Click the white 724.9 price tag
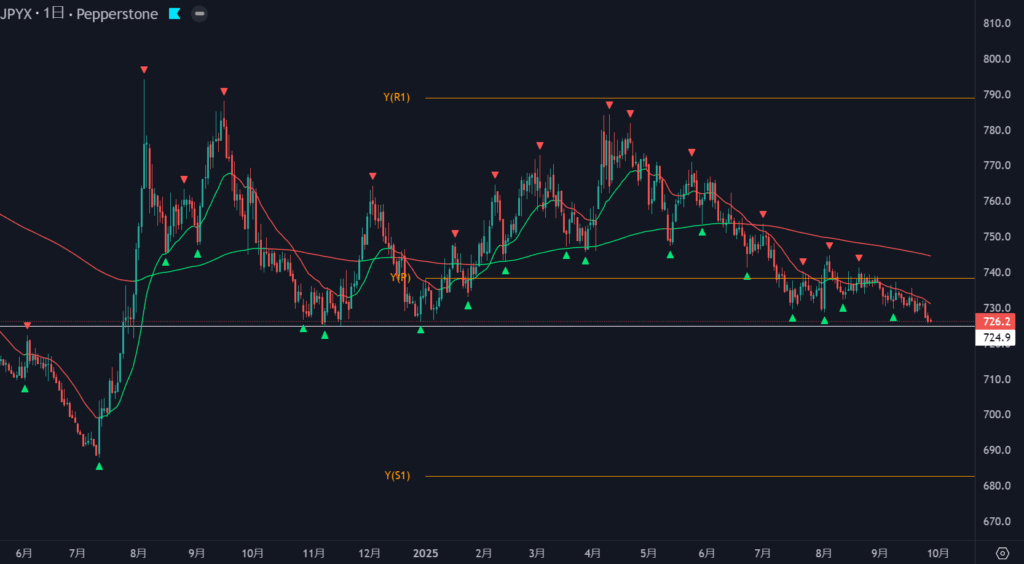 pyautogui.click(x=995, y=338)
